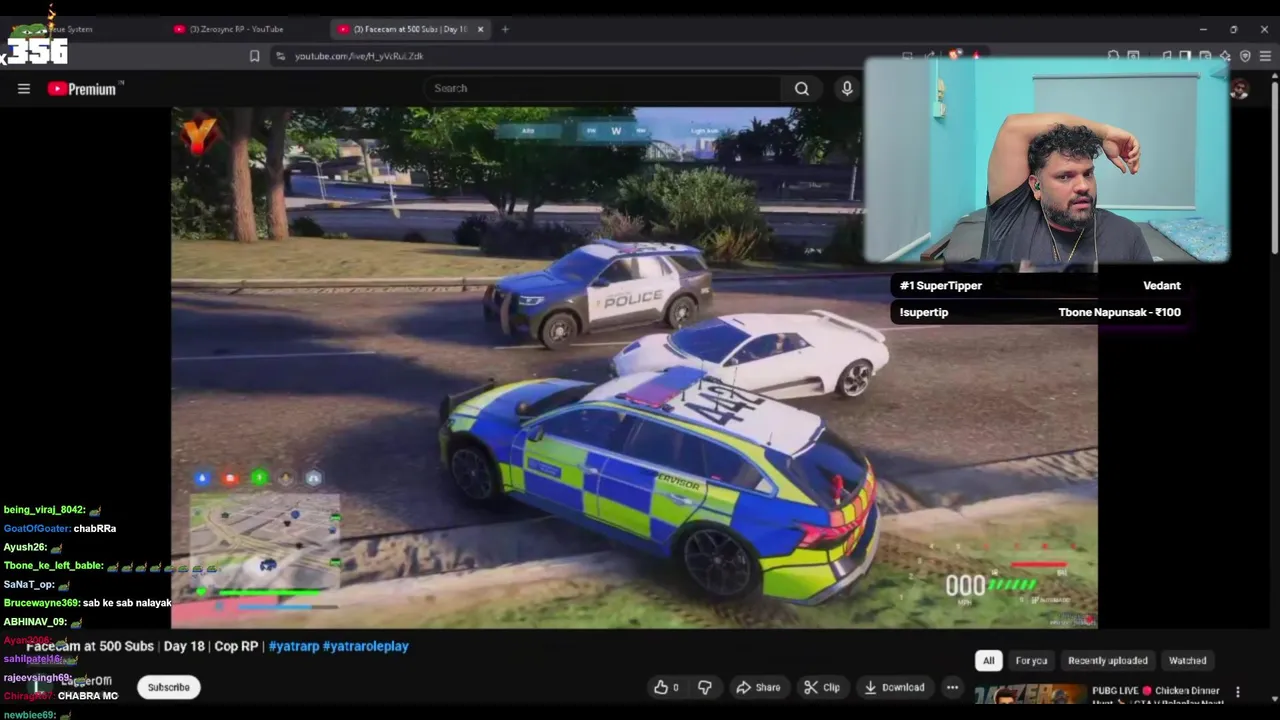This screenshot has height=720, width=1280.
Task: Click the youtube.com address bar URL
Action: pyautogui.click(x=359, y=56)
